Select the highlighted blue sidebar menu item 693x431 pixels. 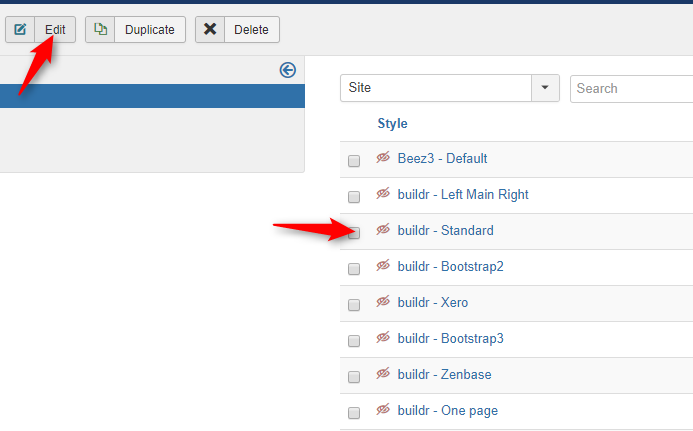pos(152,96)
